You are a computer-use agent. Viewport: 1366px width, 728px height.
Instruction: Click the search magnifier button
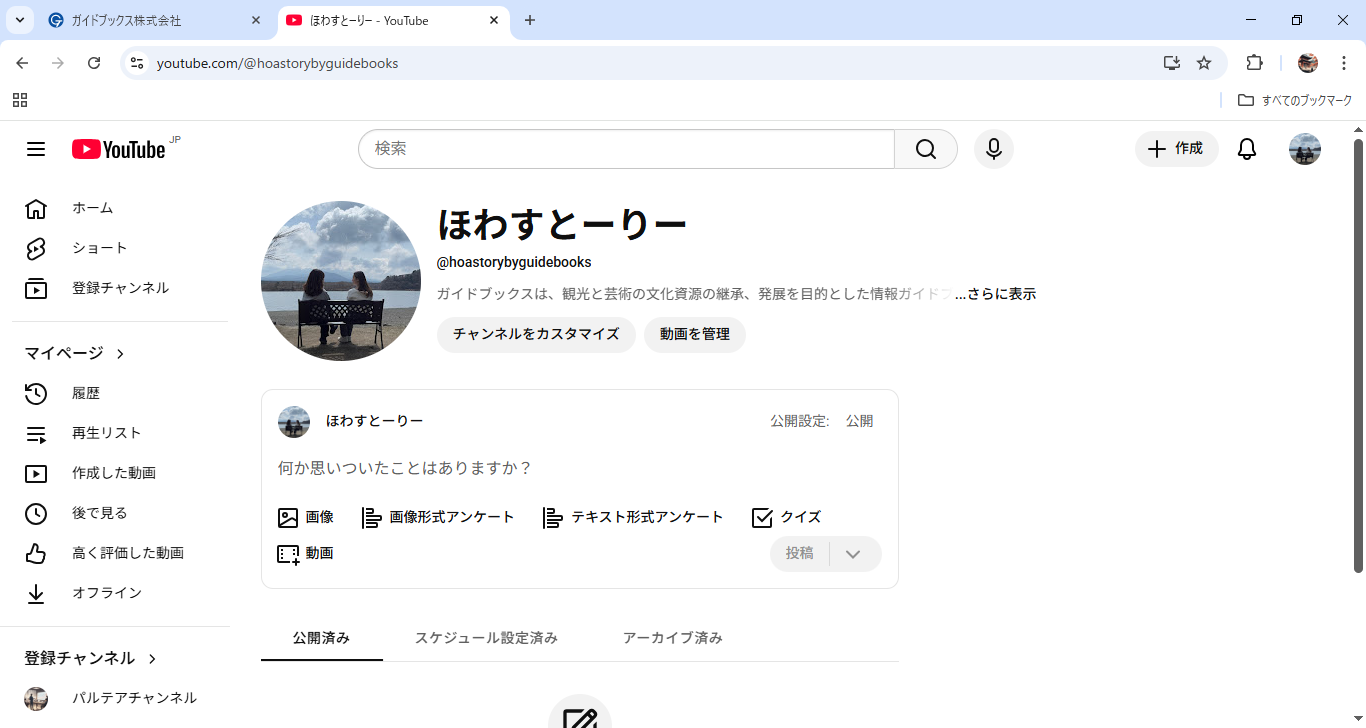click(925, 149)
